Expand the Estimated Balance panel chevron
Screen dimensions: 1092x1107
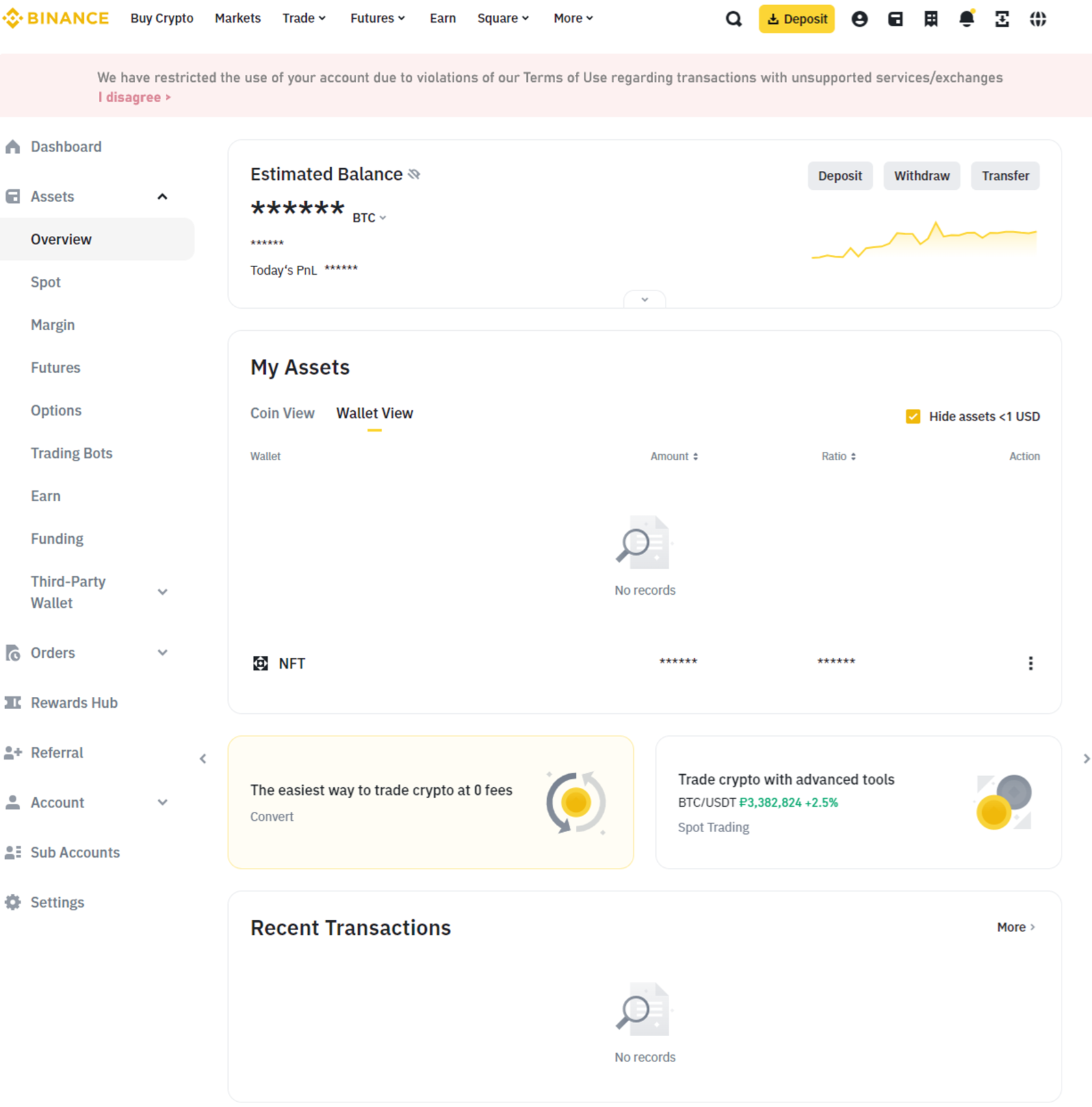(645, 300)
